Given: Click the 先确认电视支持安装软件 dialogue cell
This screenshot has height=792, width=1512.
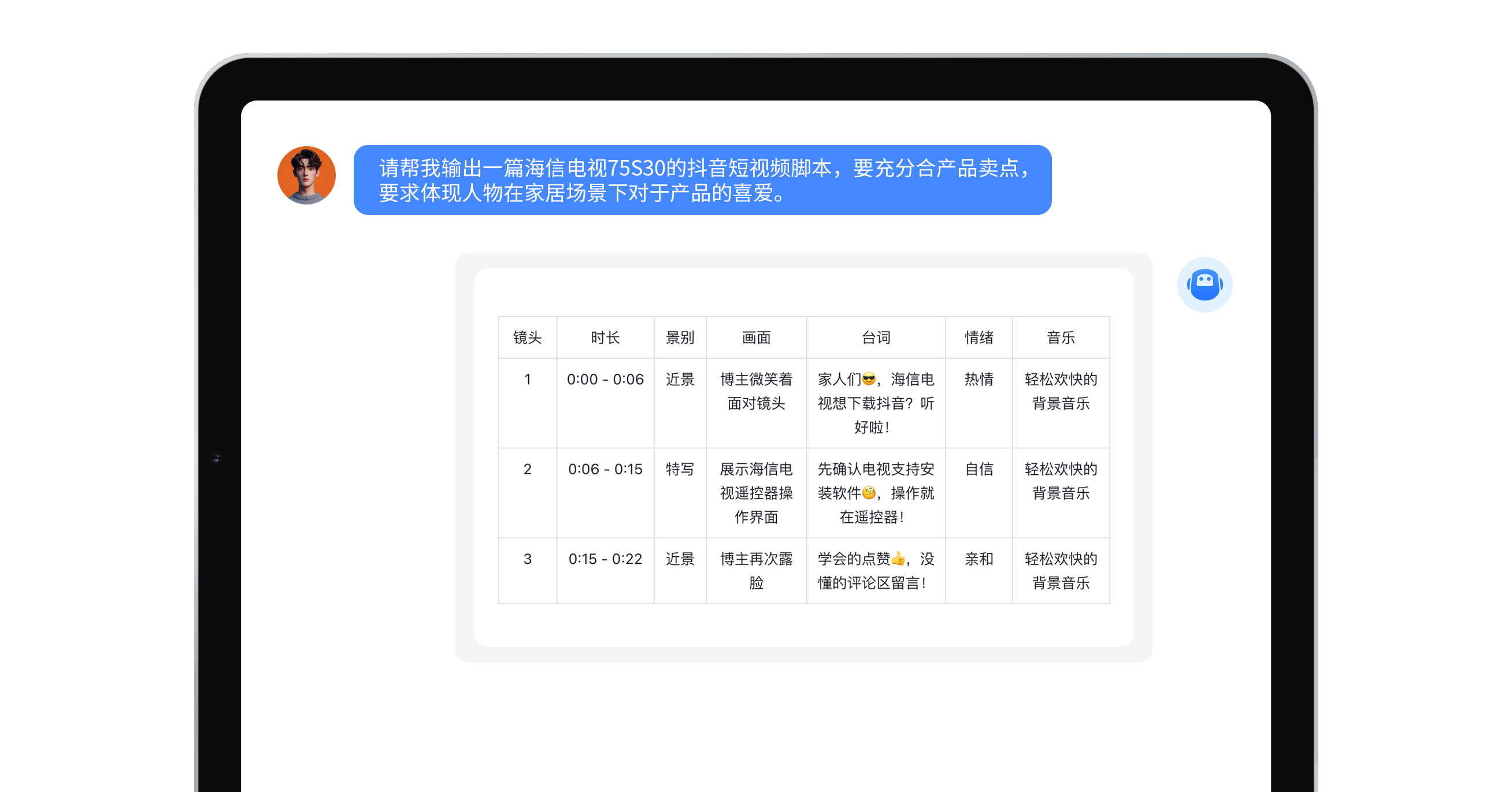Looking at the screenshot, I should pos(876,493).
